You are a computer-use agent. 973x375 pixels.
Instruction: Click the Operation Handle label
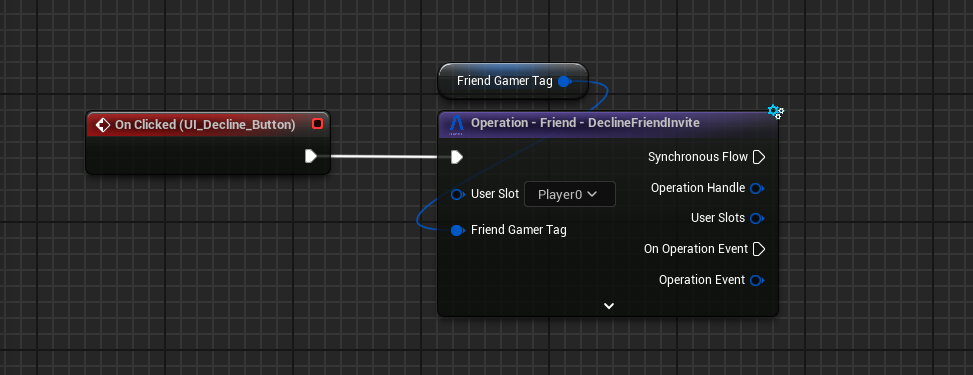click(x=697, y=188)
